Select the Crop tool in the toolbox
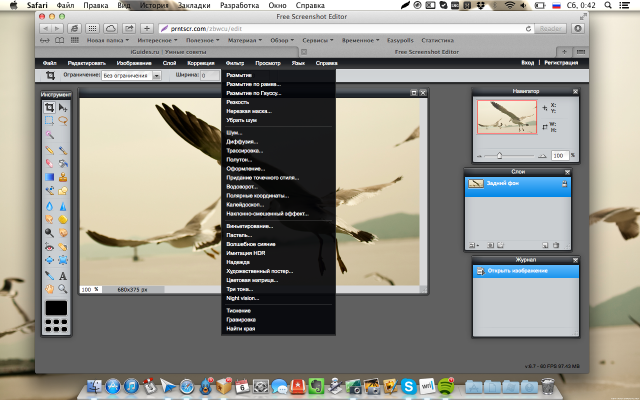 coord(49,107)
